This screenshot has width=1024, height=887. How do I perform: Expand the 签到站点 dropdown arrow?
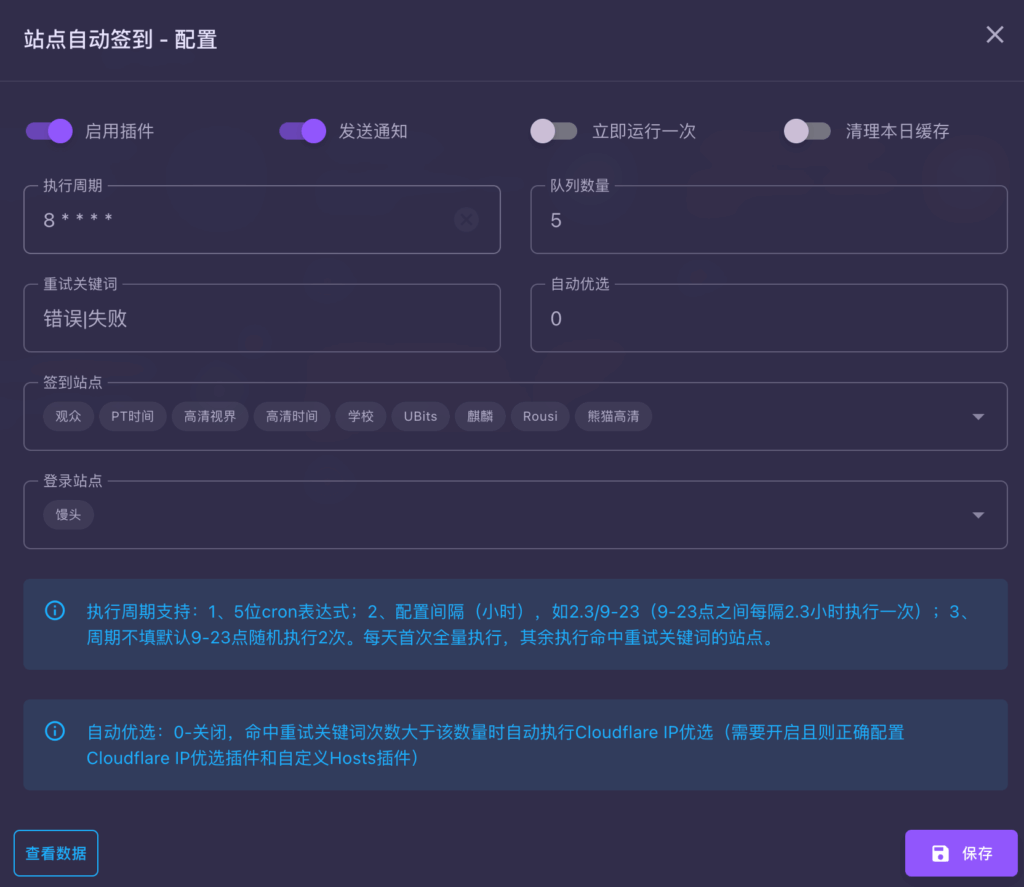click(978, 417)
